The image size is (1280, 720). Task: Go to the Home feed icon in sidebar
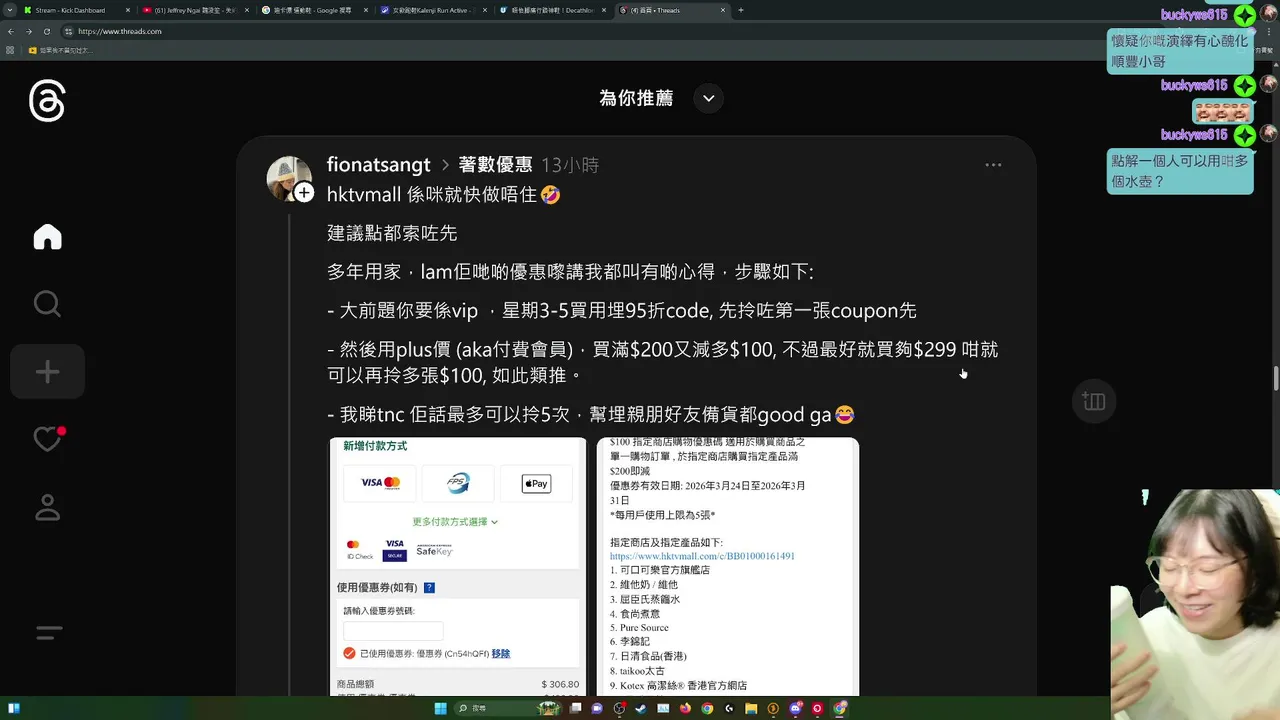coord(47,237)
